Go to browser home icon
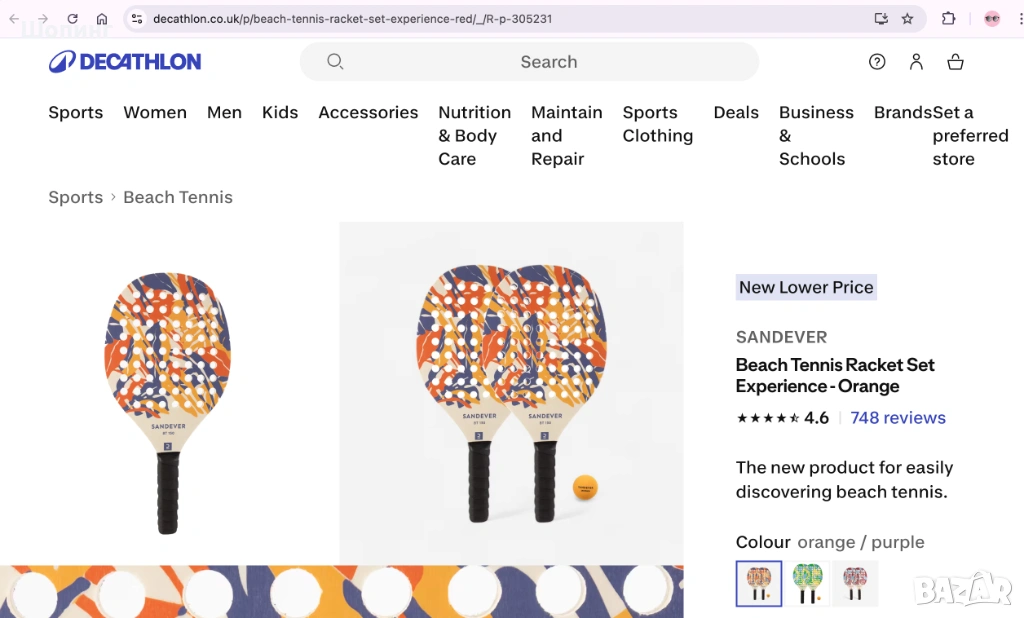1024x618 pixels. click(102, 19)
